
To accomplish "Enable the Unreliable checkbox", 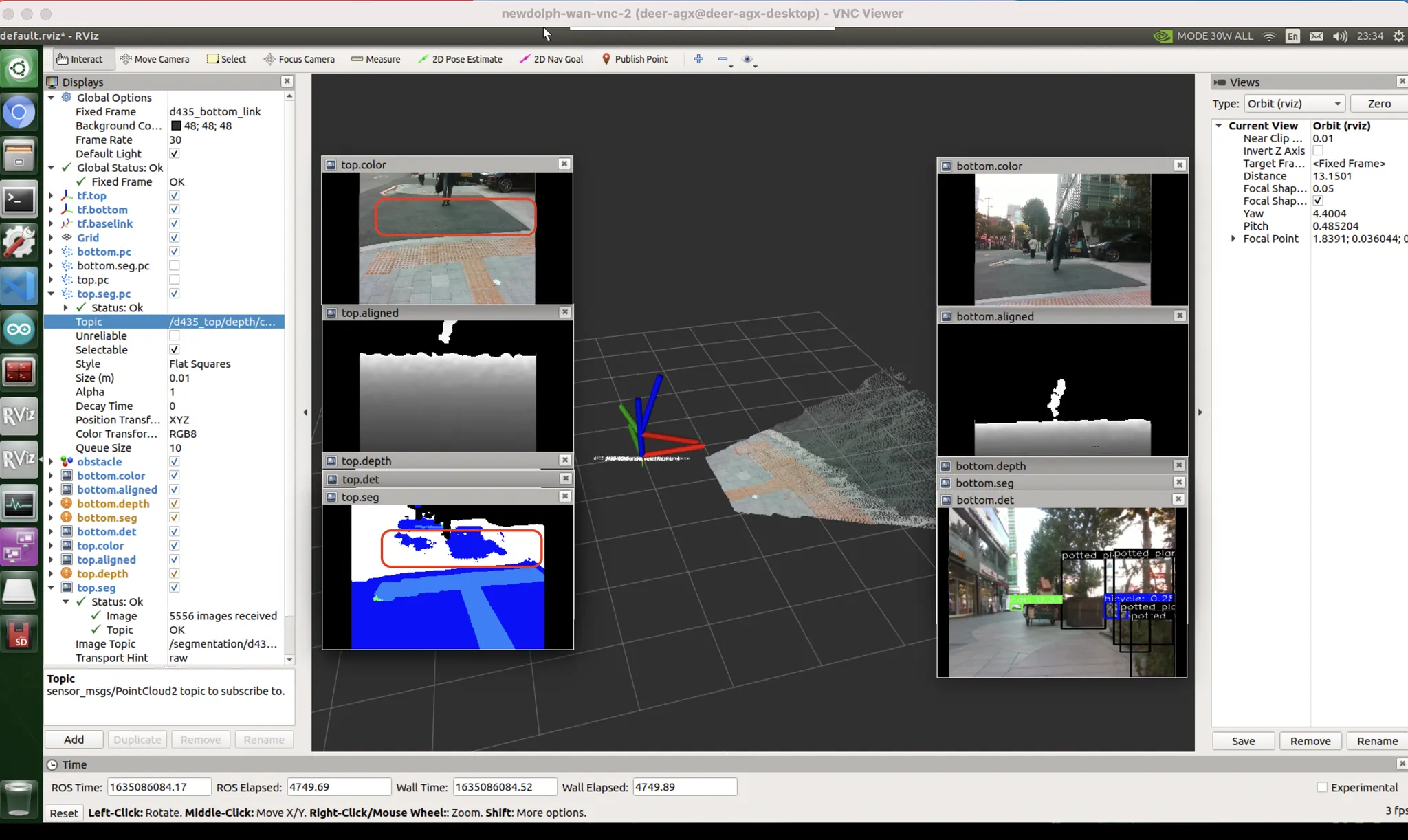I will (175, 335).
